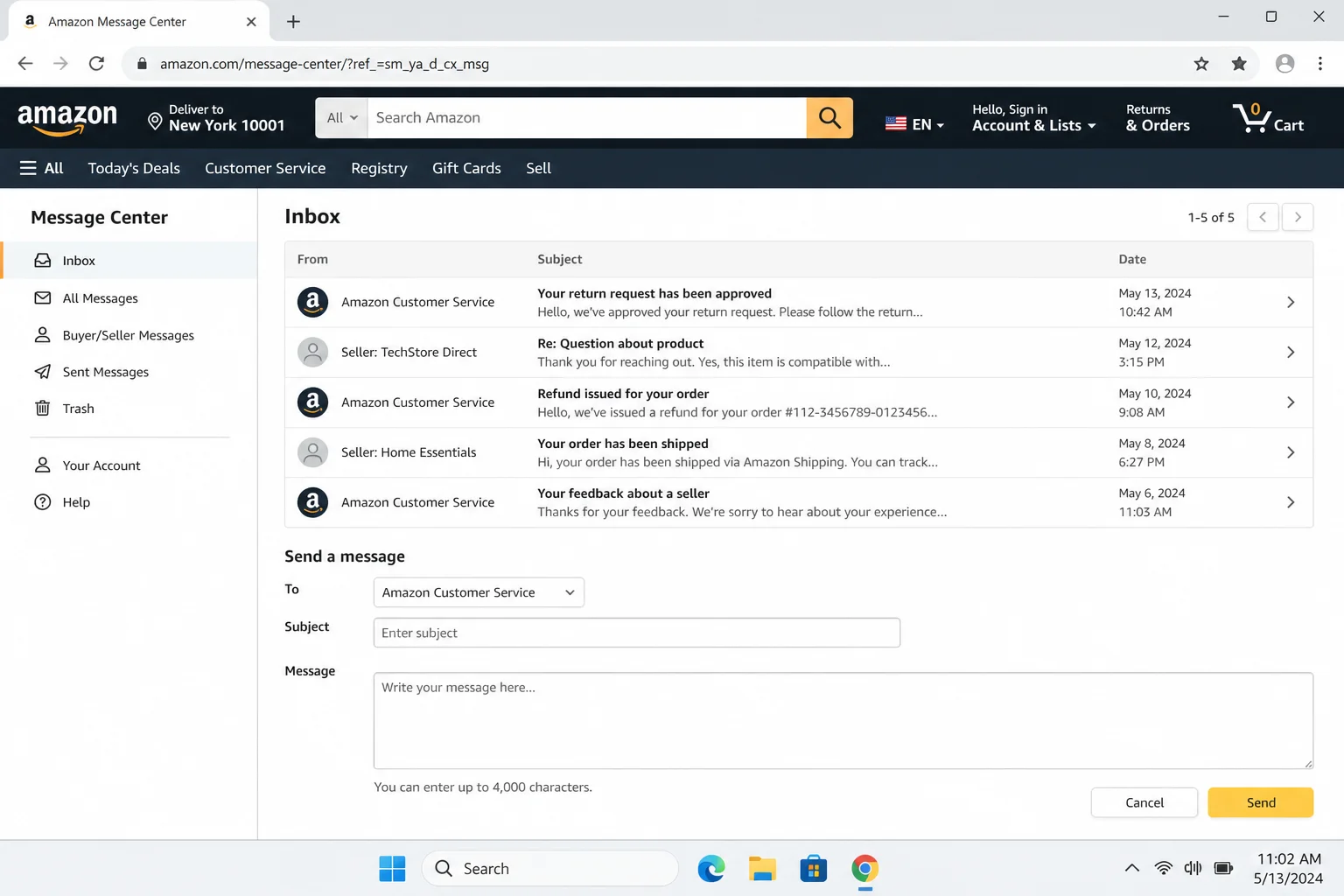This screenshot has width=1344, height=896.
Task: Go to previous inbox page arrow
Action: [1263, 217]
